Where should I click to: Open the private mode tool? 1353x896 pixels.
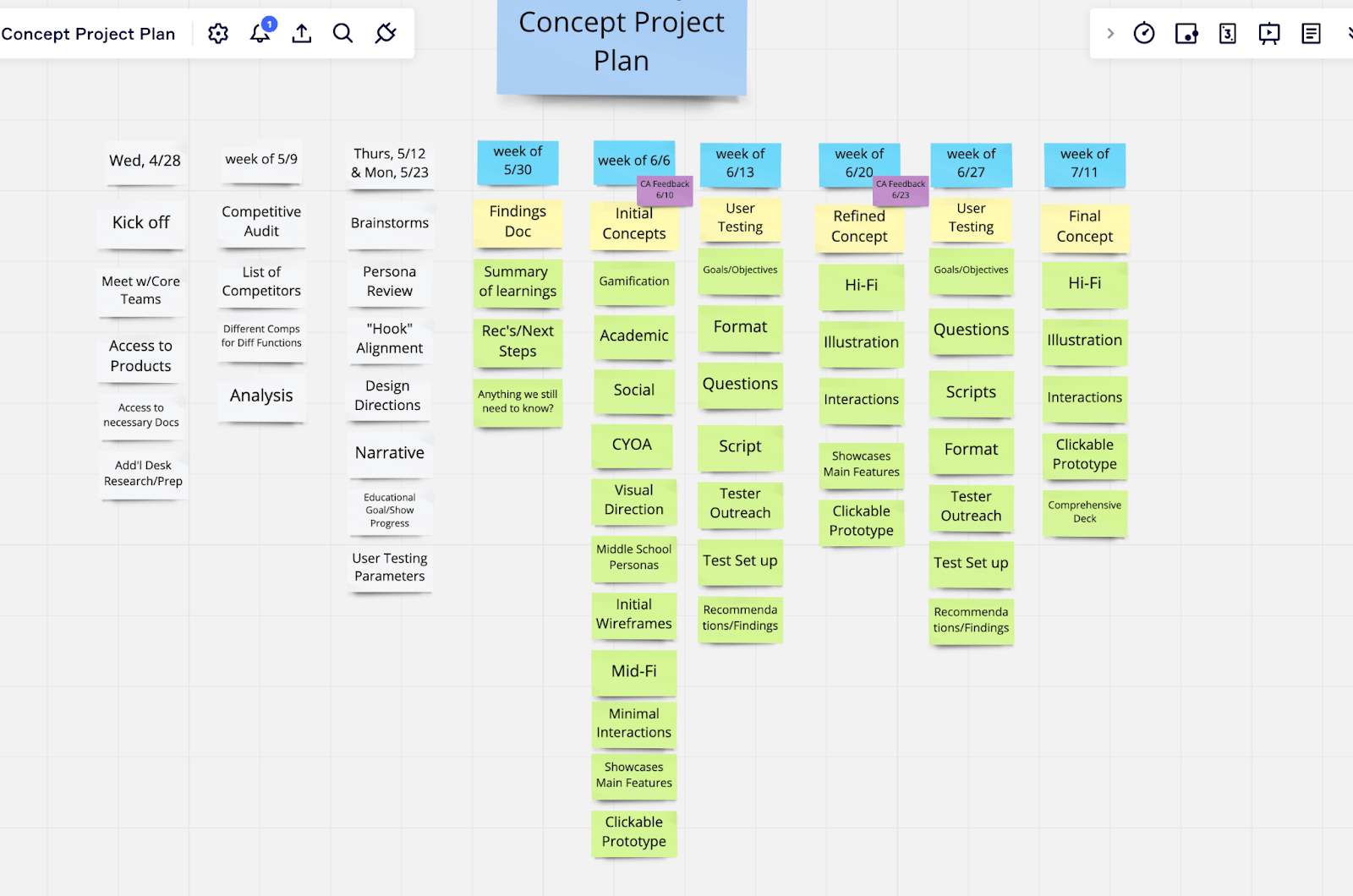pos(1227,33)
